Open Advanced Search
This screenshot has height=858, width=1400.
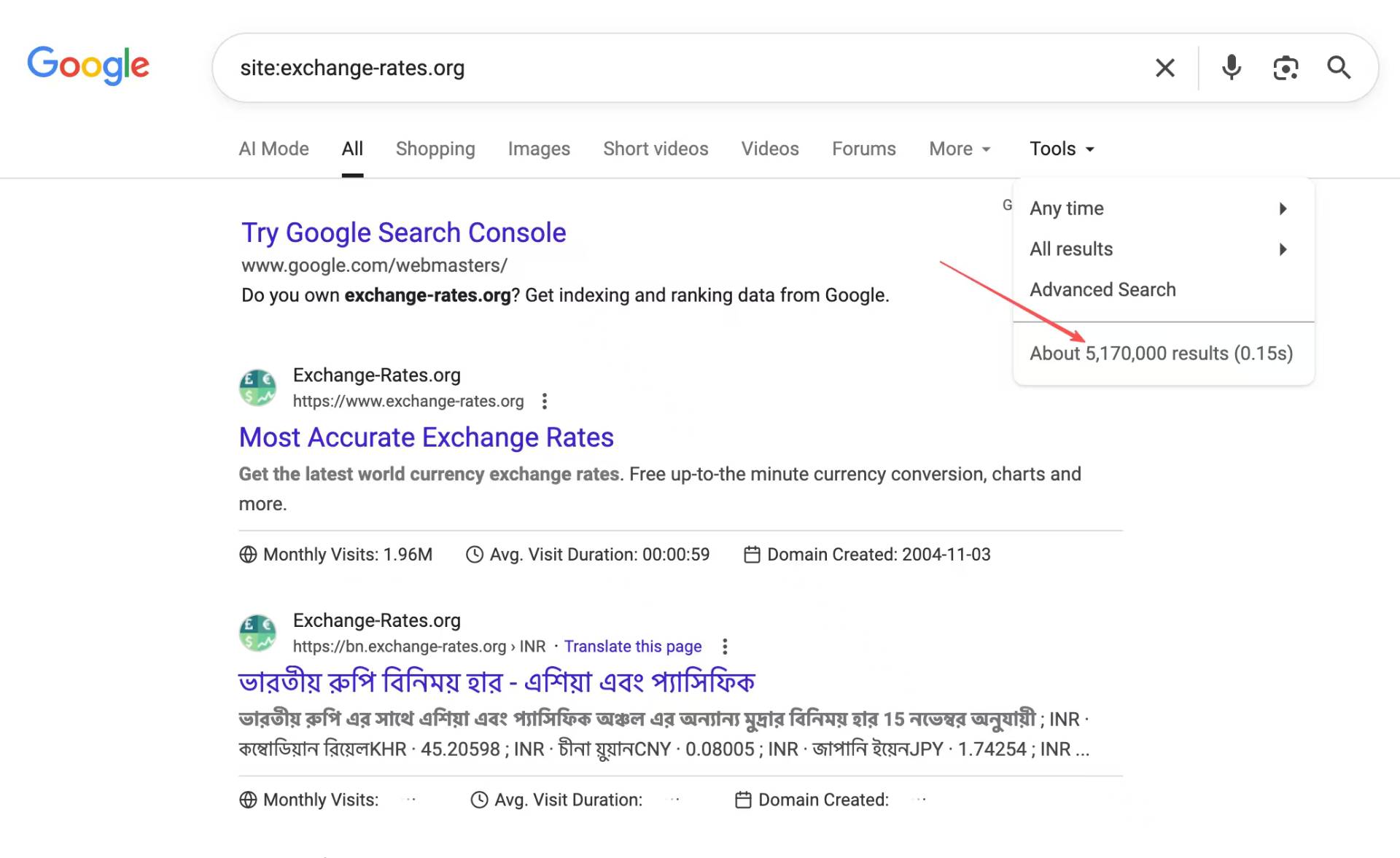[x=1102, y=290]
